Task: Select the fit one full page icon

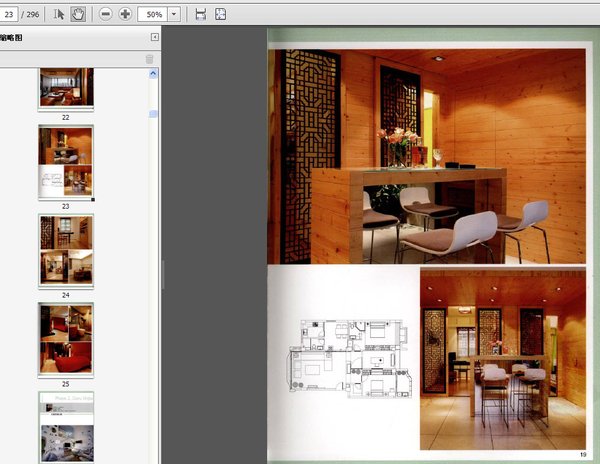Action: (220, 15)
